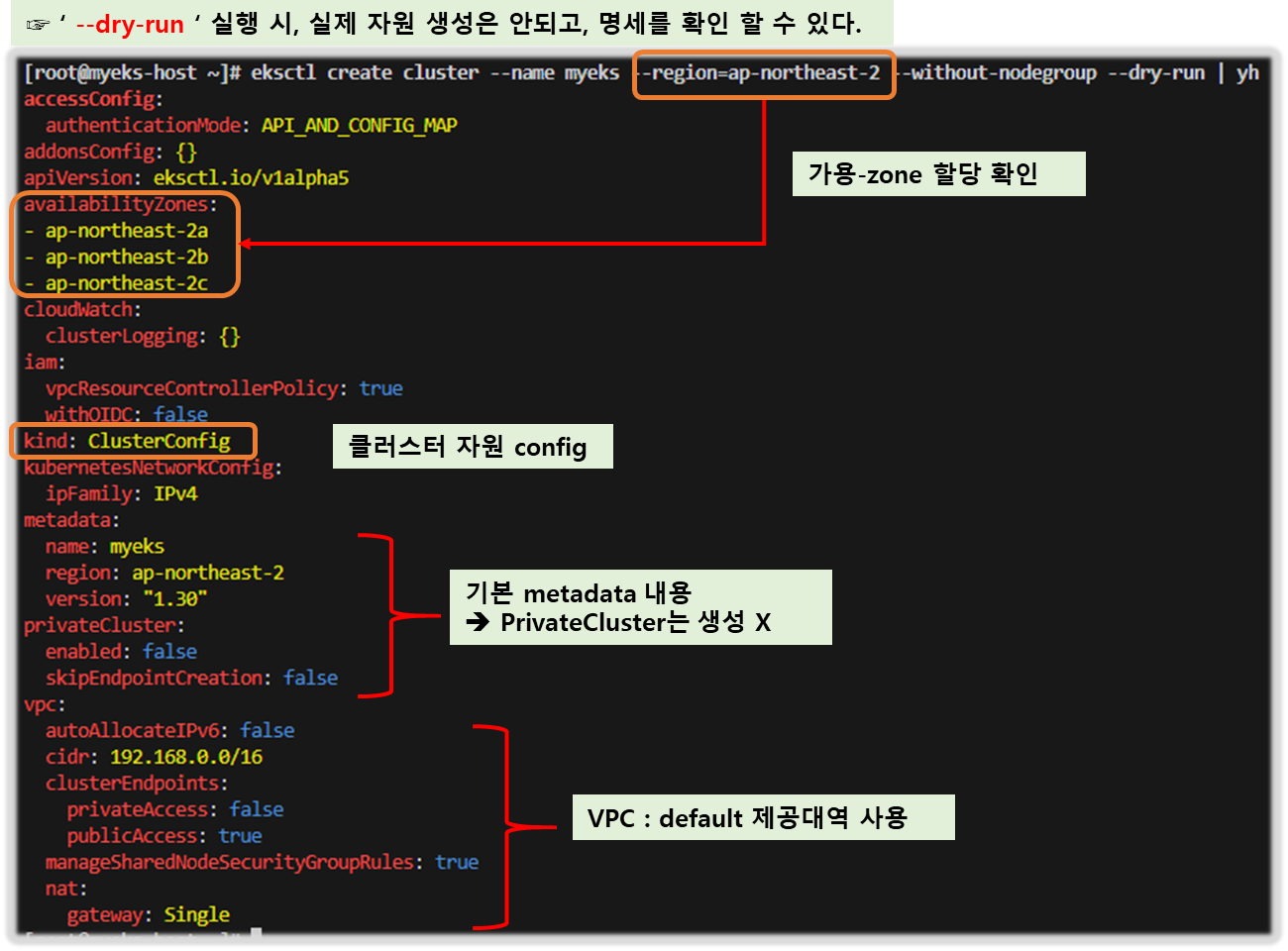
Task: Click the 'vpc:' key line
Action: point(45,704)
